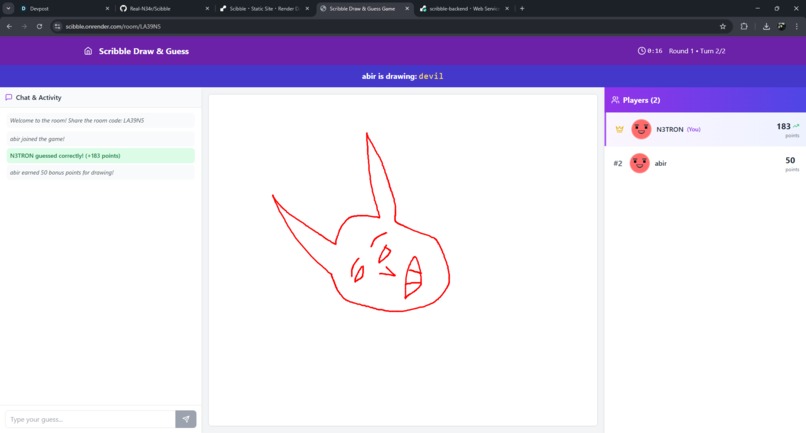Click abir's 50 points score
The image size is (806, 433).
[790, 160]
